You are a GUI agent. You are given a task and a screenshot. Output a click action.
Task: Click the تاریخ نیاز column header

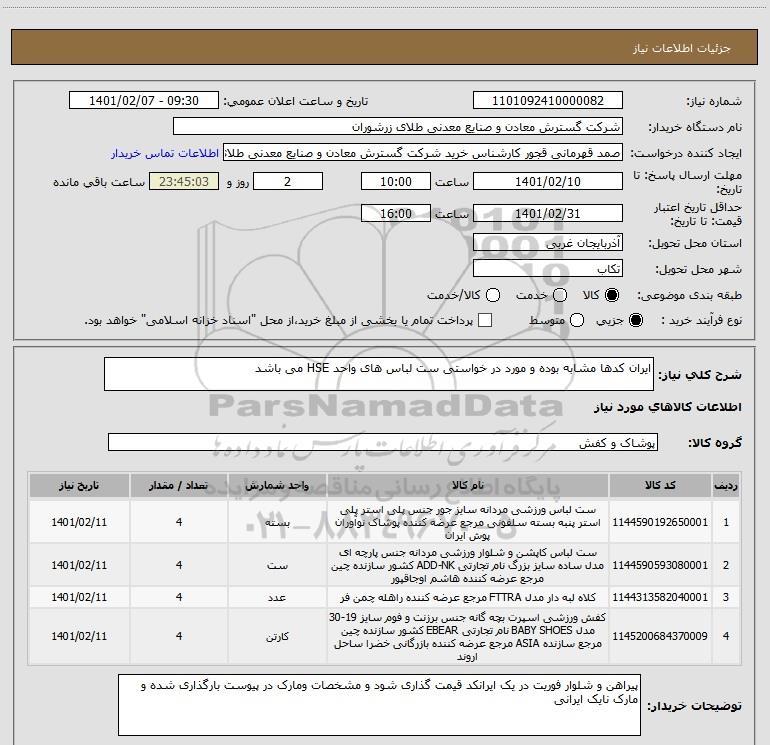click(79, 485)
